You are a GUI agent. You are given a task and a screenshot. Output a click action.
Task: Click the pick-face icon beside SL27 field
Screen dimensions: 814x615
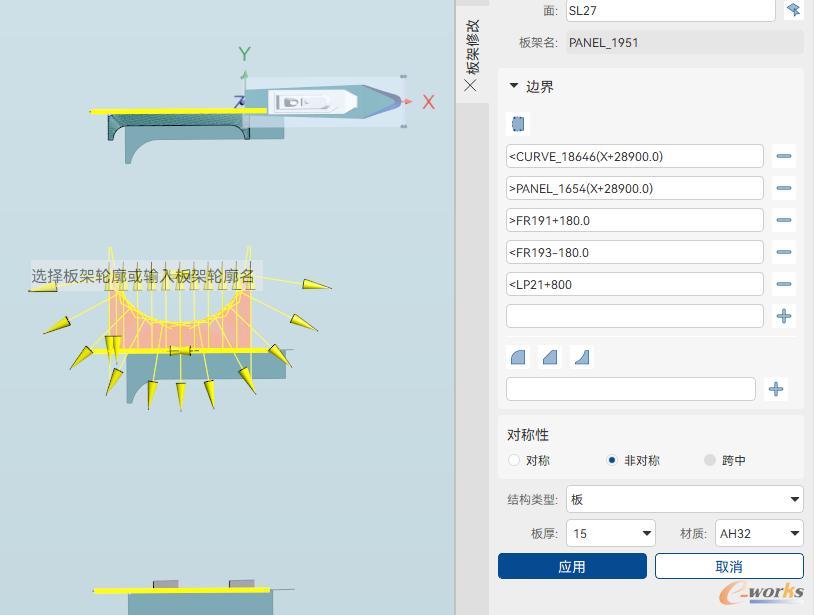(794, 9)
